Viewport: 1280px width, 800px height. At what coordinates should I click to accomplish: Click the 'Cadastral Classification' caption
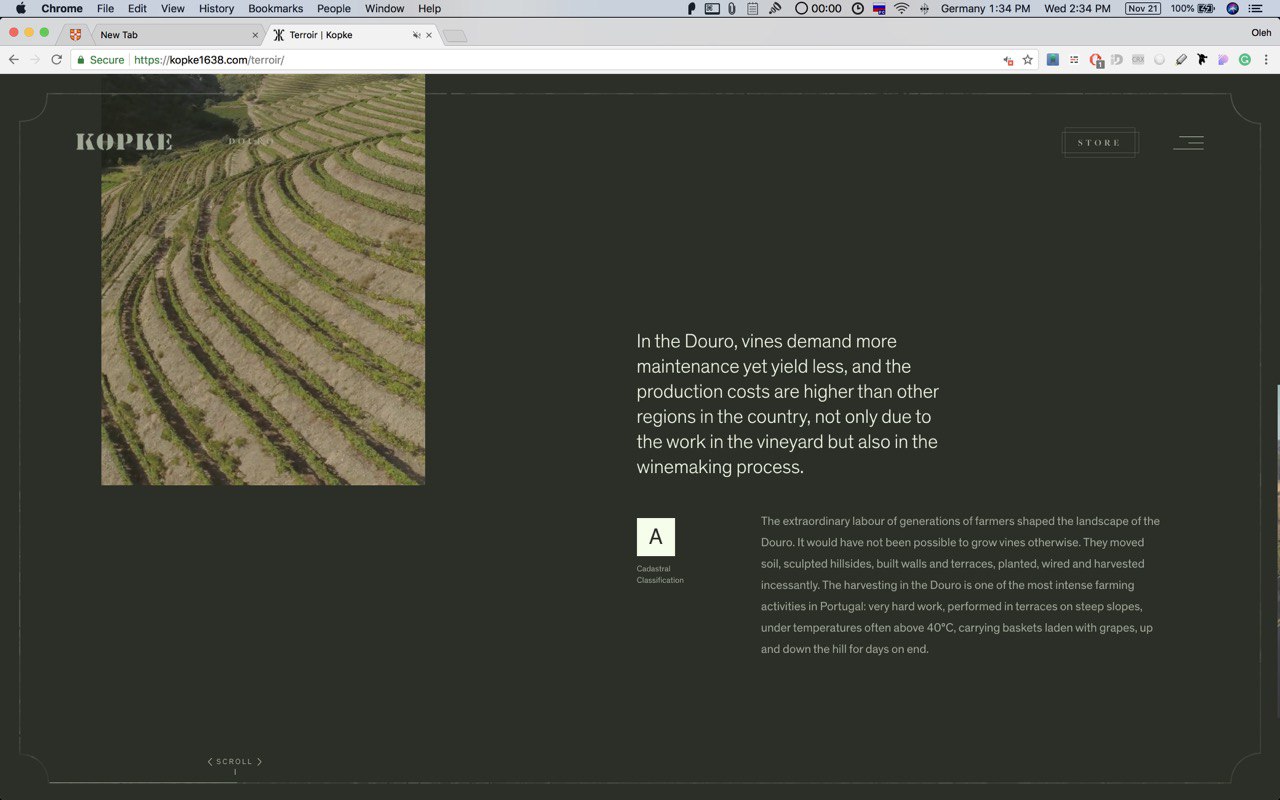660,575
